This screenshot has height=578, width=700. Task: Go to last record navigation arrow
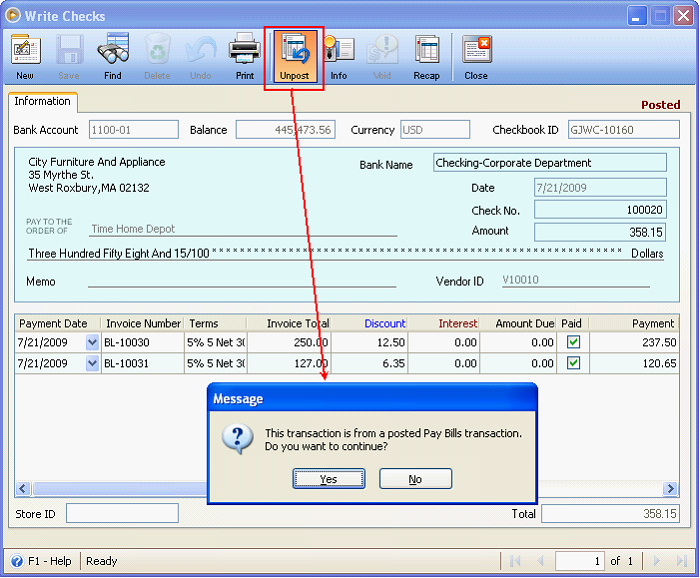click(681, 561)
